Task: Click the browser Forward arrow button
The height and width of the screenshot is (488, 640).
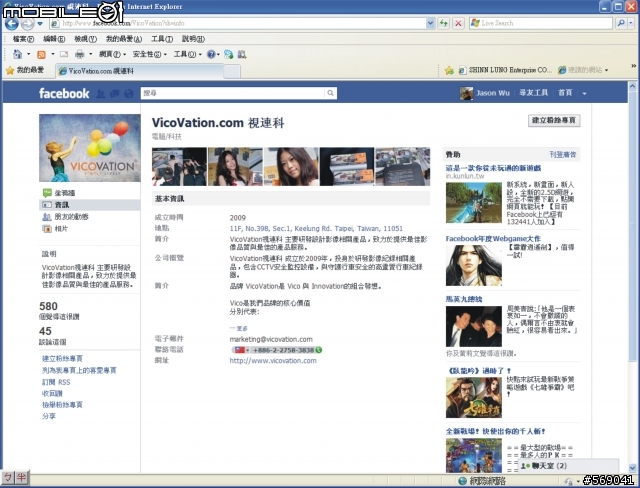Action: (x=27, y=24)
